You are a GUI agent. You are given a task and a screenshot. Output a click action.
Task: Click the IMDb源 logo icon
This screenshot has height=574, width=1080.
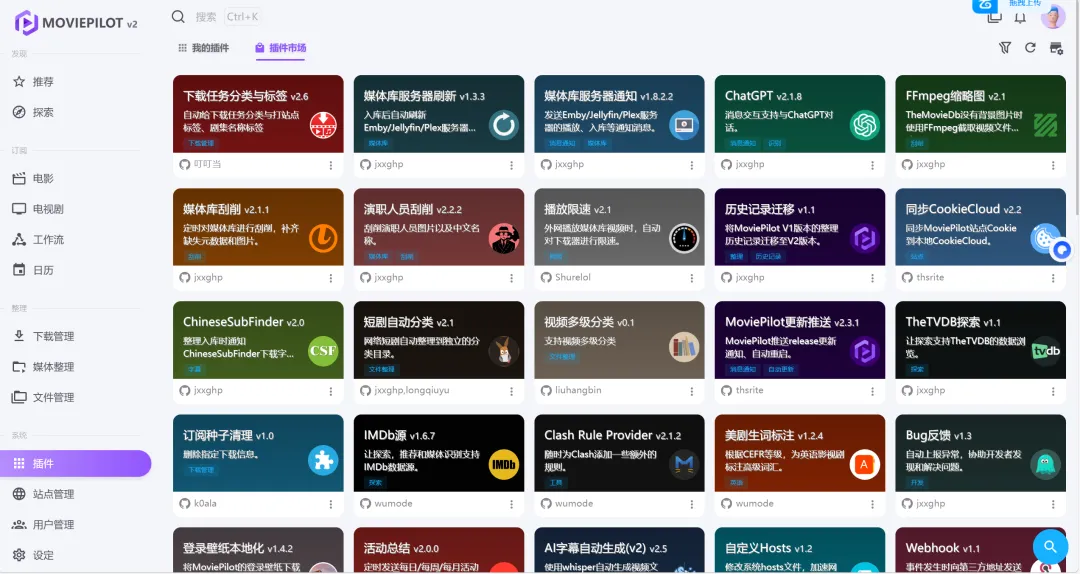point(504,464)
